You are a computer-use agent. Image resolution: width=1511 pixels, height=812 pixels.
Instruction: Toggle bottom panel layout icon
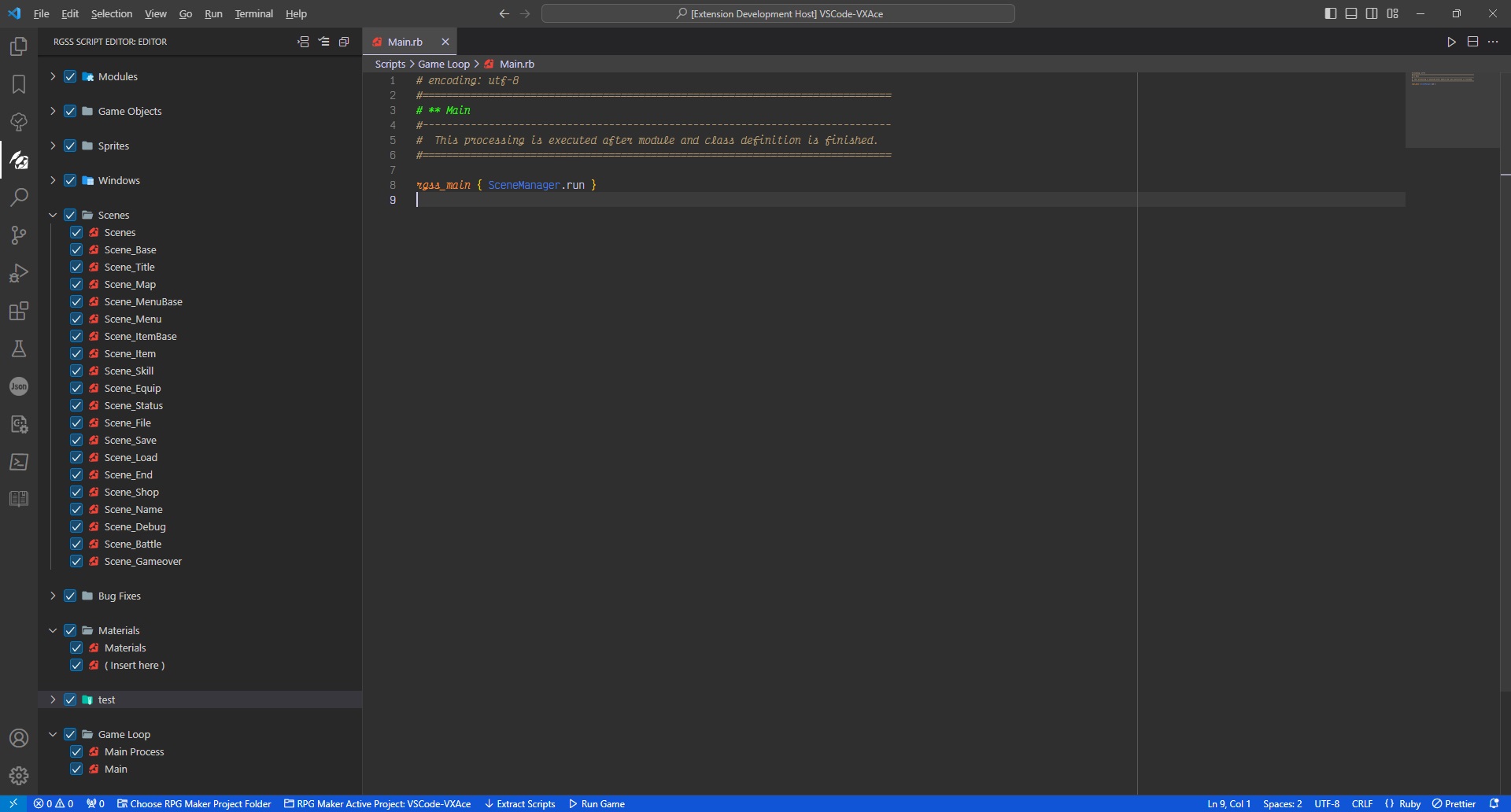(x=1351, y=13)
